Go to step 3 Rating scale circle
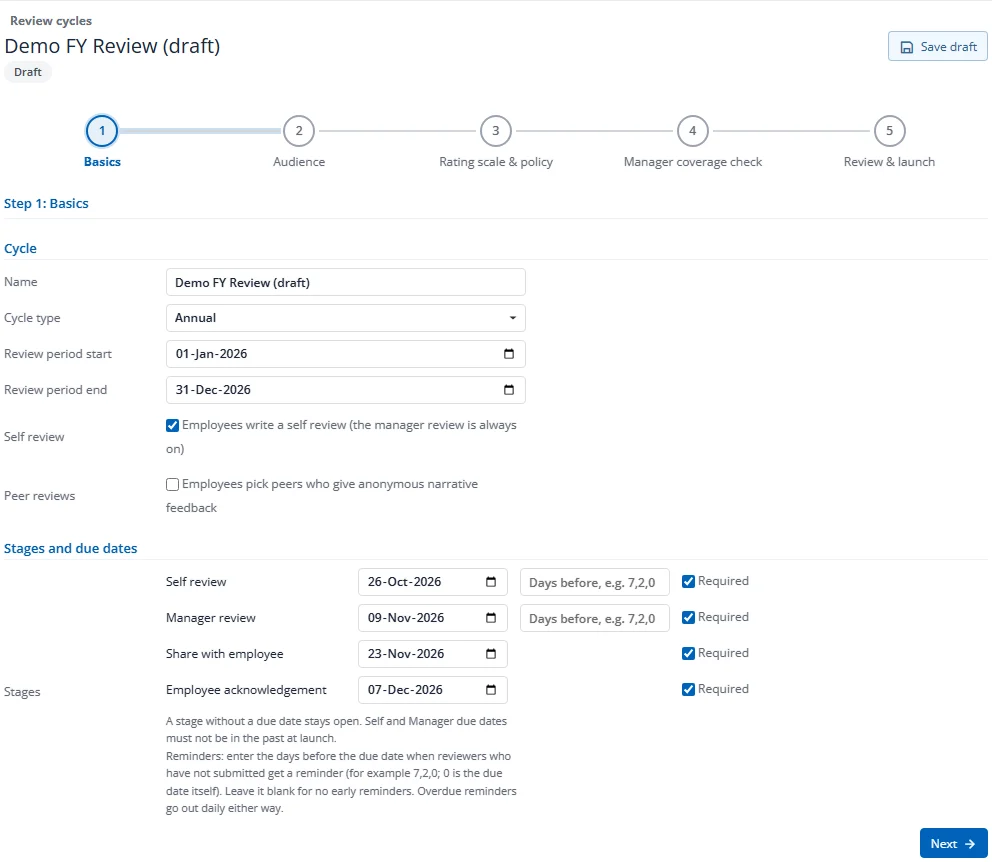992x862 pixels. coord(495,131)
